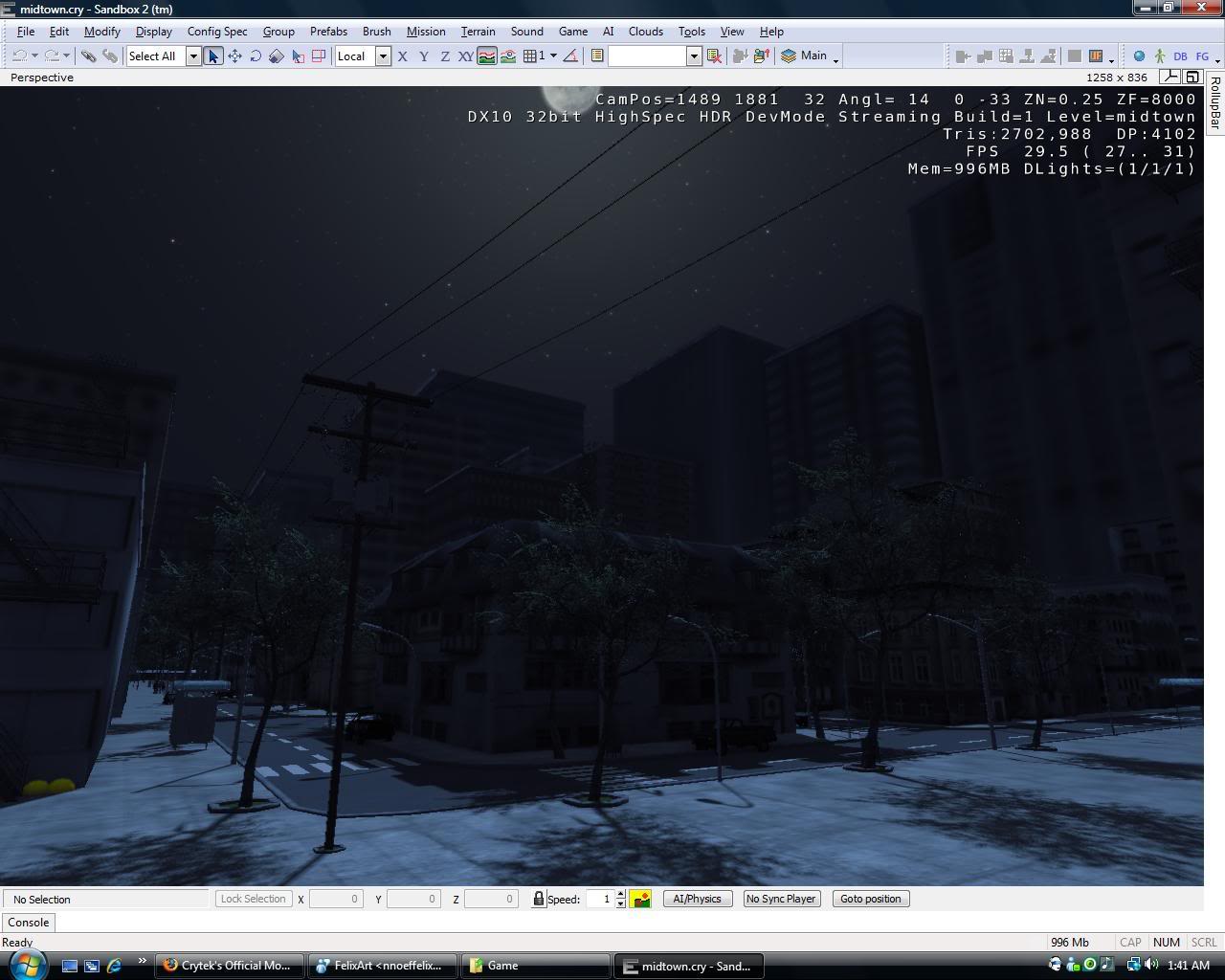Click the Undo arrow icon

point(18,56)
